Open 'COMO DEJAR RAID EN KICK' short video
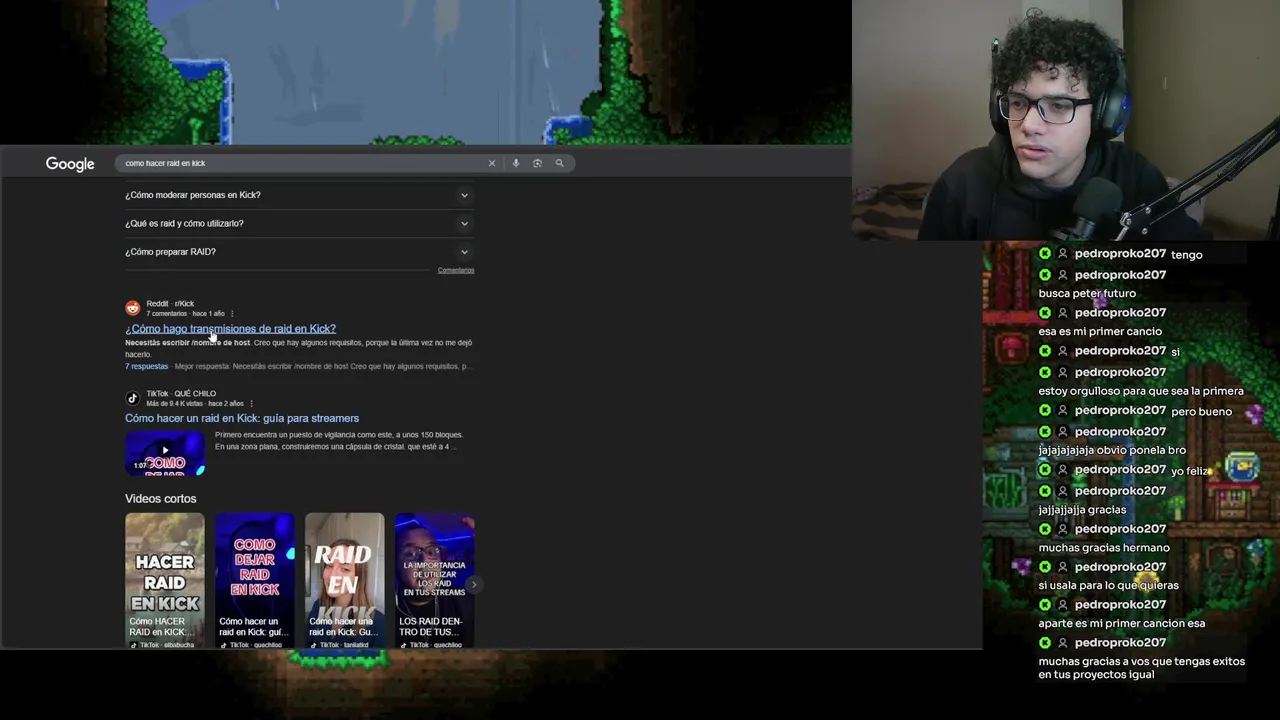 click(255, 581)
